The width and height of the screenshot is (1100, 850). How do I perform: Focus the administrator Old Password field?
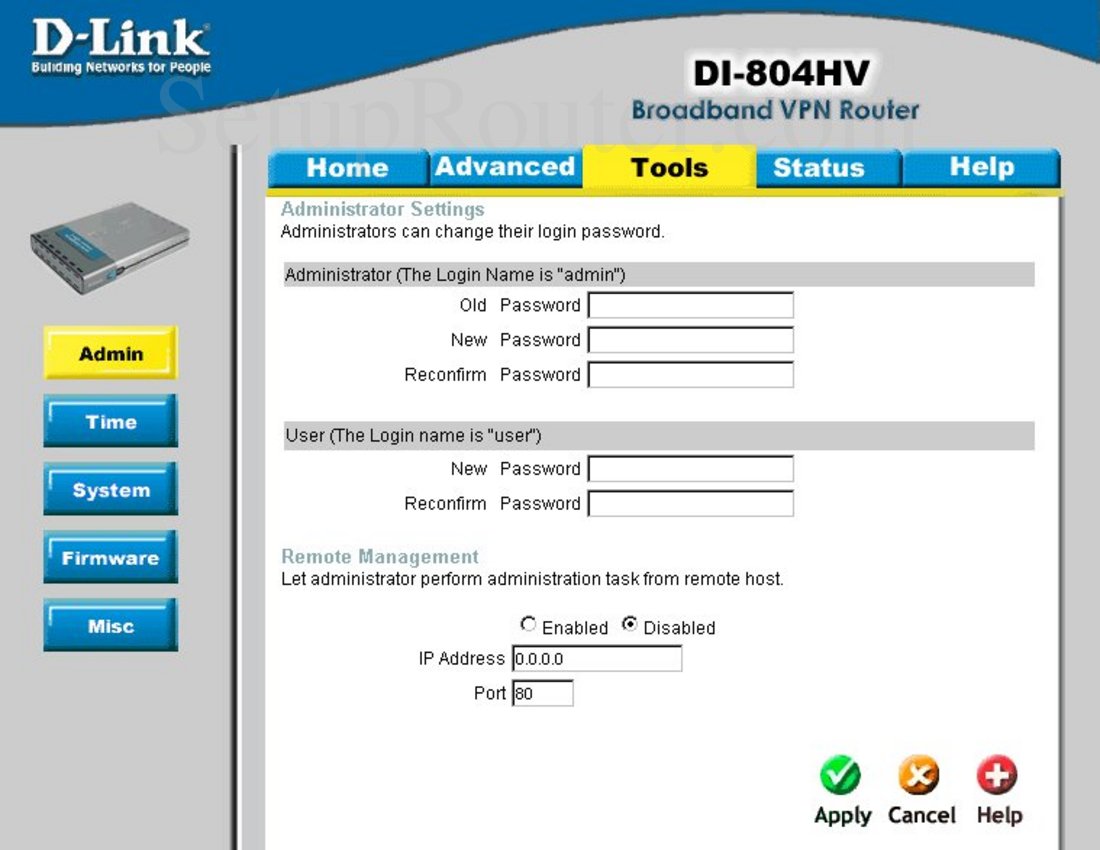[x=690, y=305]
